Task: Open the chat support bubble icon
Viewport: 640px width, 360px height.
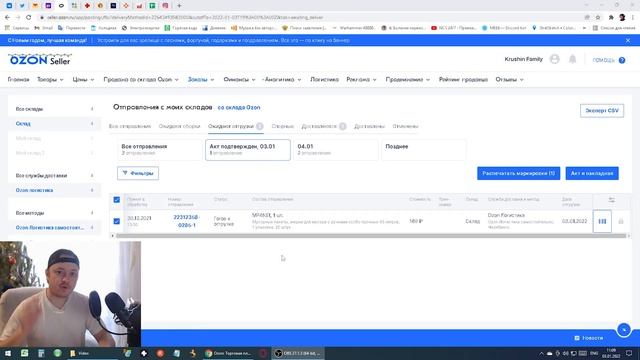Action: pos(624,329)
